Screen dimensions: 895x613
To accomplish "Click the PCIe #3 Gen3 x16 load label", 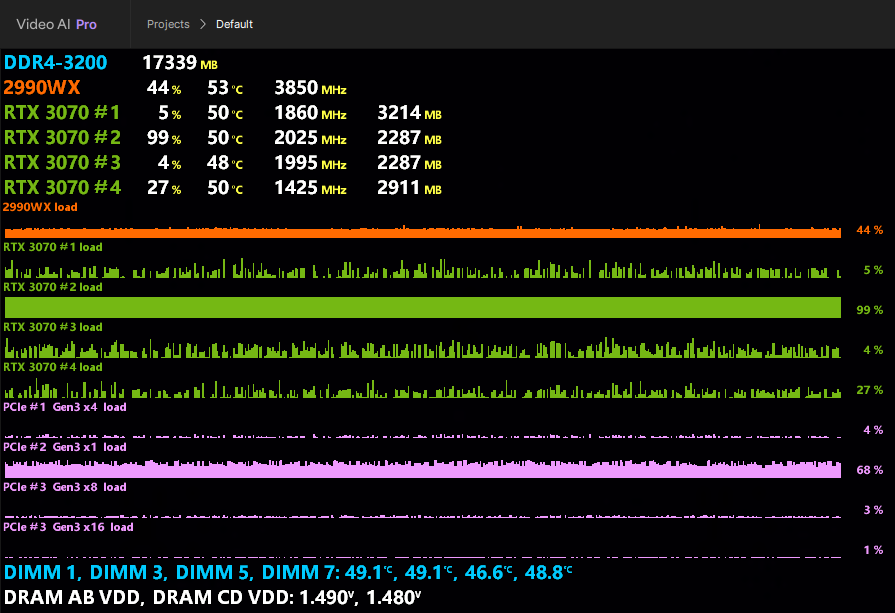I will (x=68, y=527).
